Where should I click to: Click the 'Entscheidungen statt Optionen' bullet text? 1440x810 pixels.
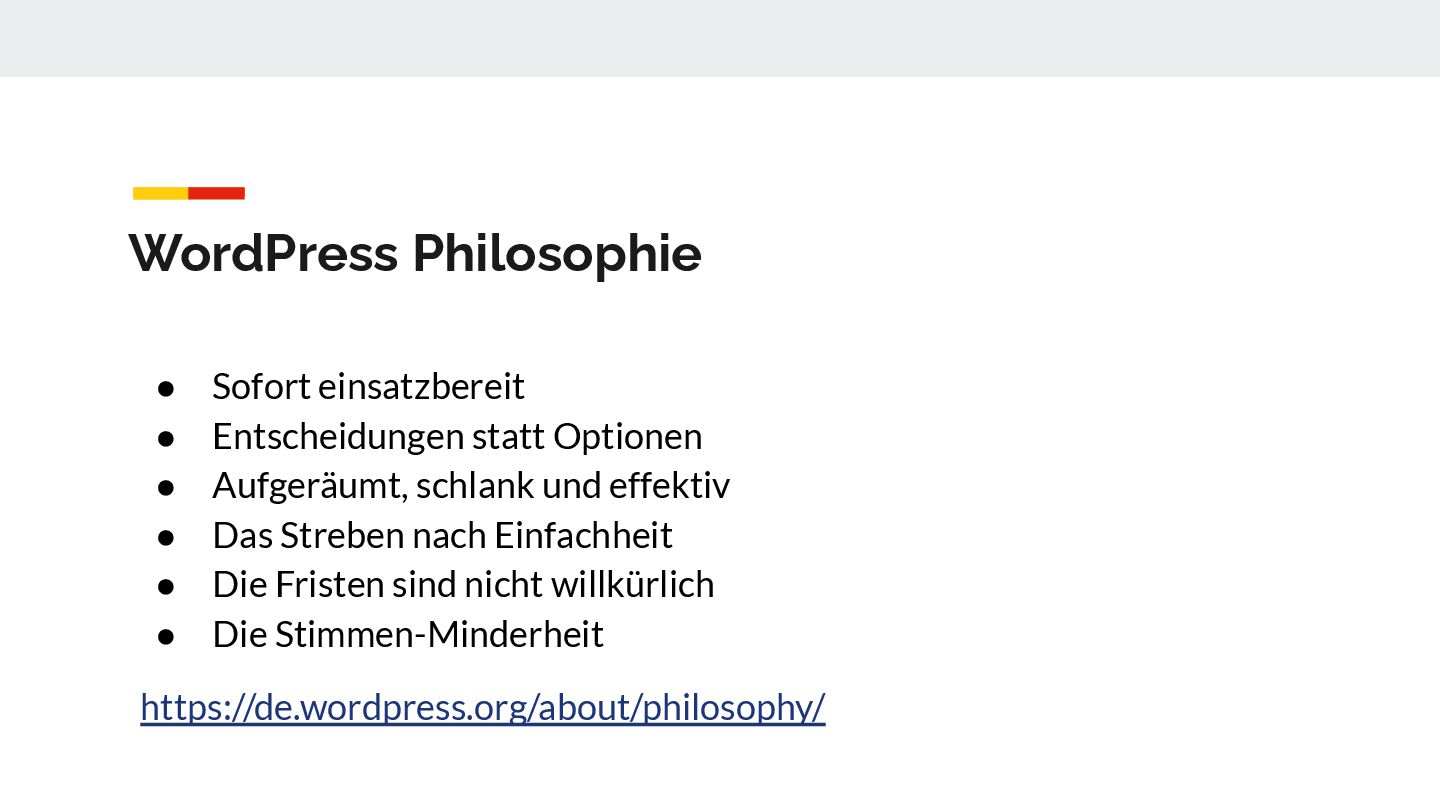tap(457, 436)
